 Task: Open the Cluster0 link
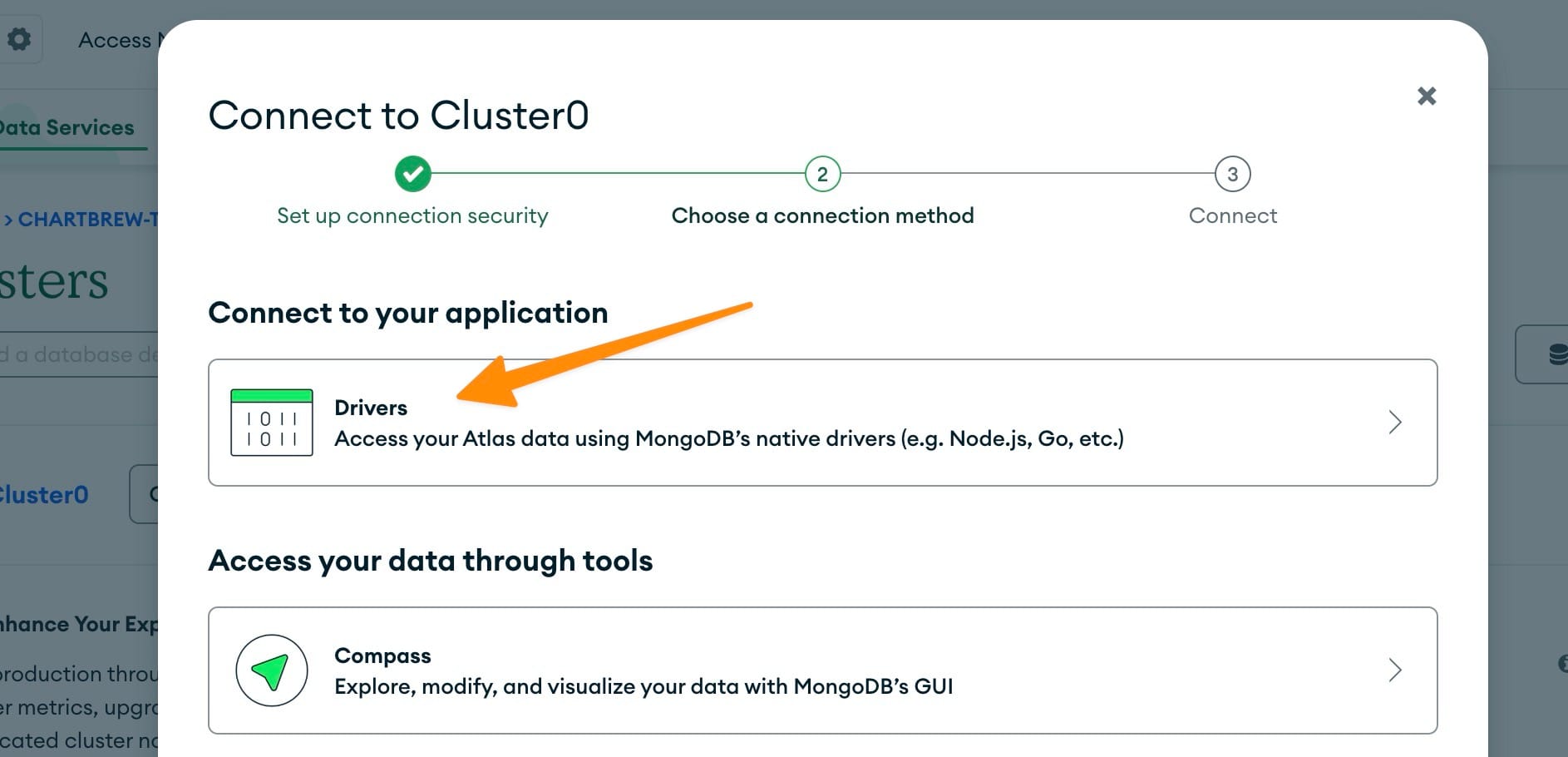[42, 494]
